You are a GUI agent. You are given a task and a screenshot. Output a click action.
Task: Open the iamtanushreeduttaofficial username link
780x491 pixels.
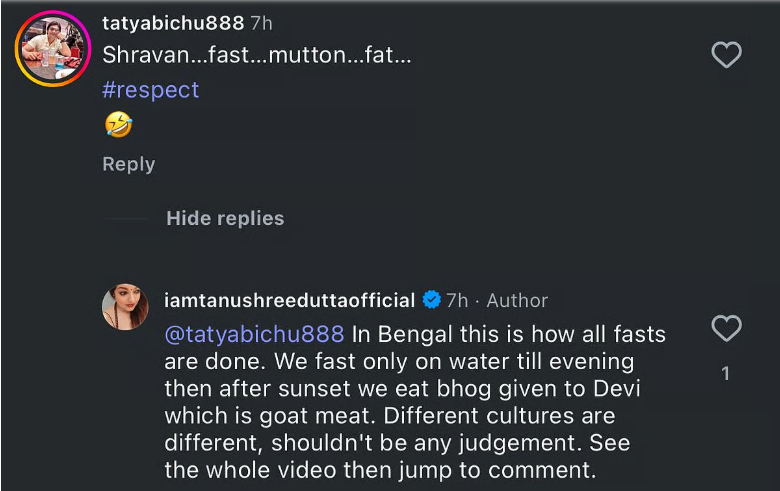[x=289, y=300]
